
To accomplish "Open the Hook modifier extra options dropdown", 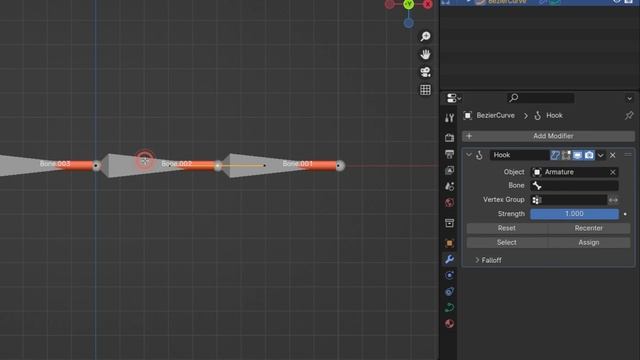I will click(x=600, y=156).
